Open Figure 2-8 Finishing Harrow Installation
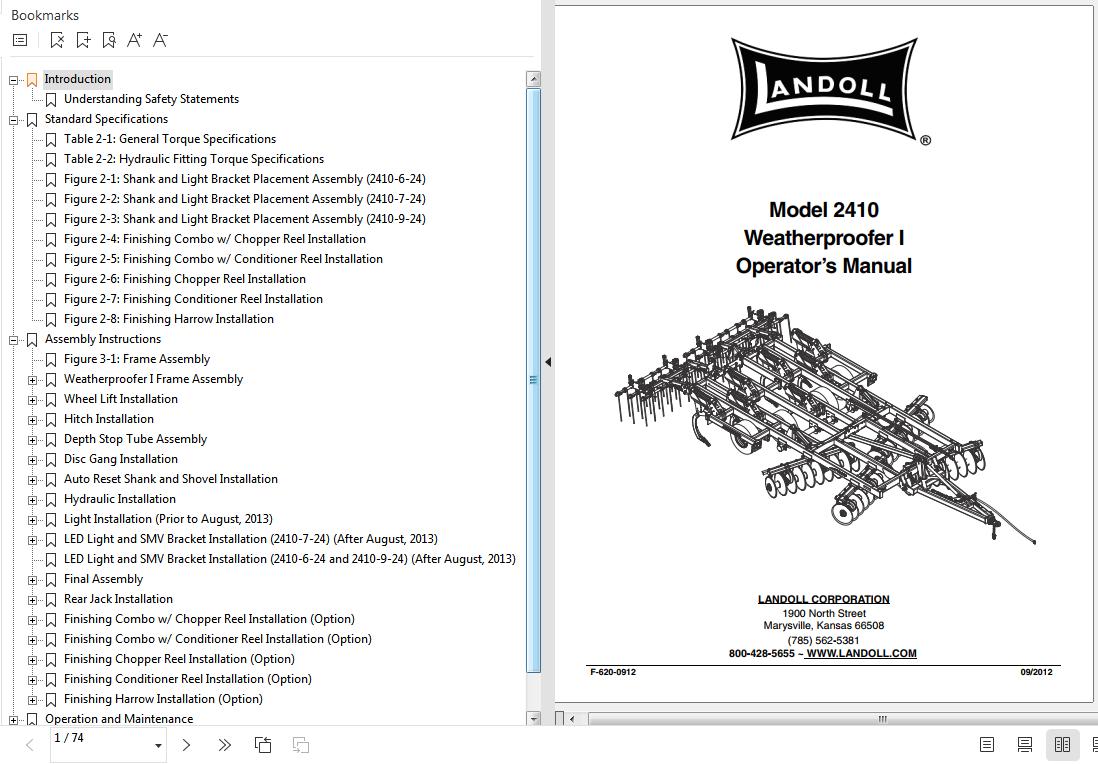1098x764 pixels. (x=169, y=319)
